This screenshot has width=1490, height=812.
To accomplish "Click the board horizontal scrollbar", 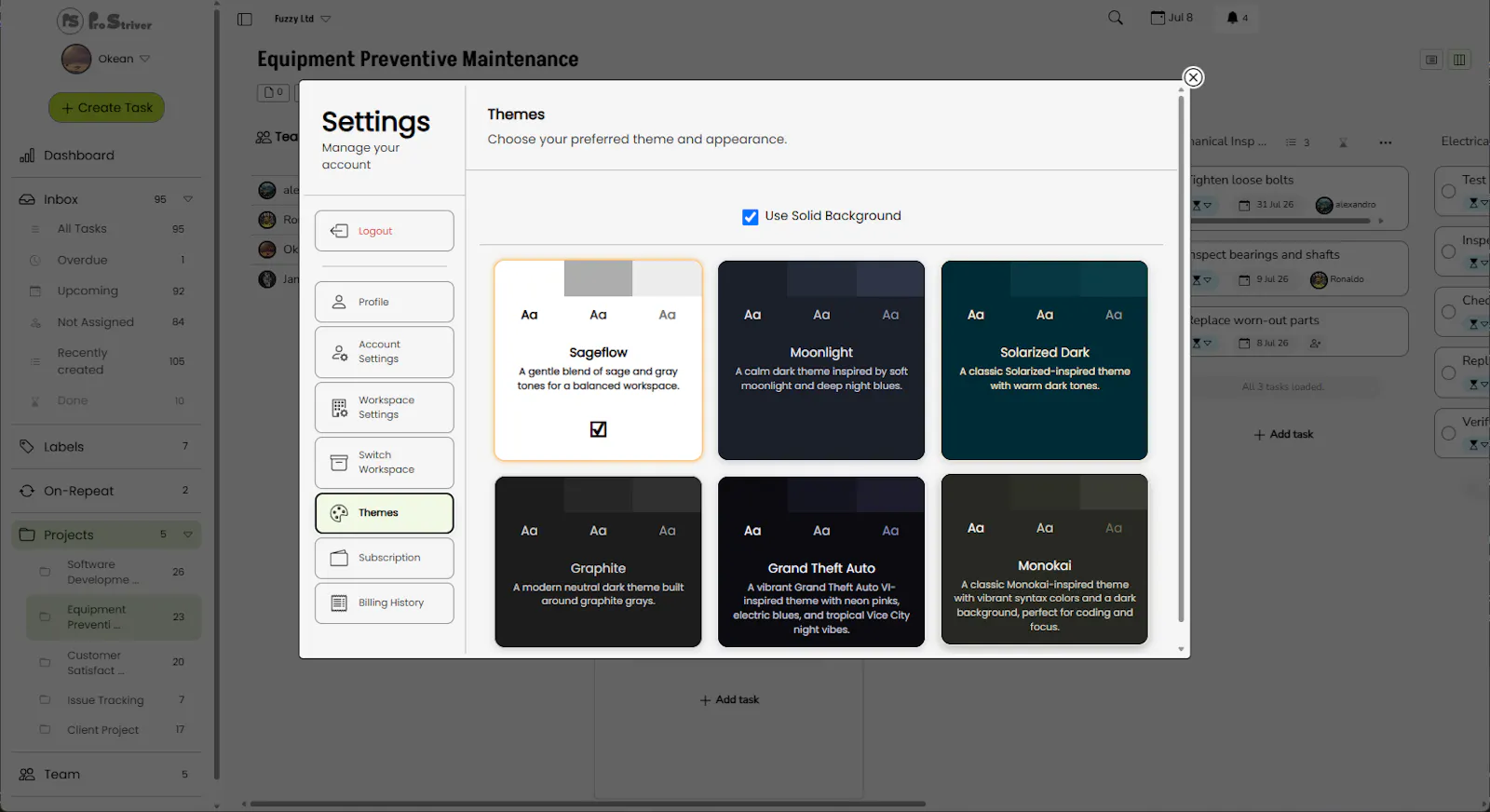I will click(589, 804).
